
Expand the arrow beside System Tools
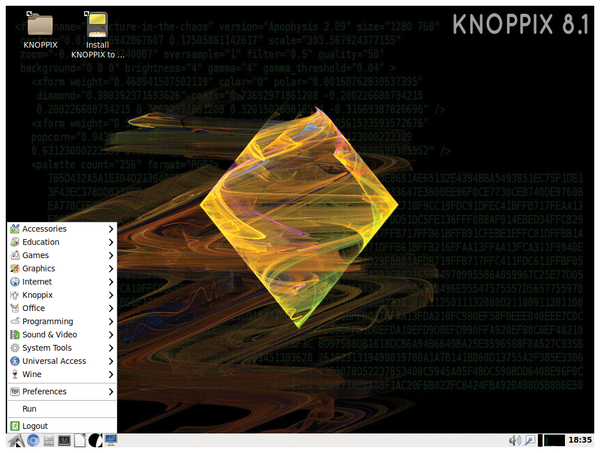[111, 348]
